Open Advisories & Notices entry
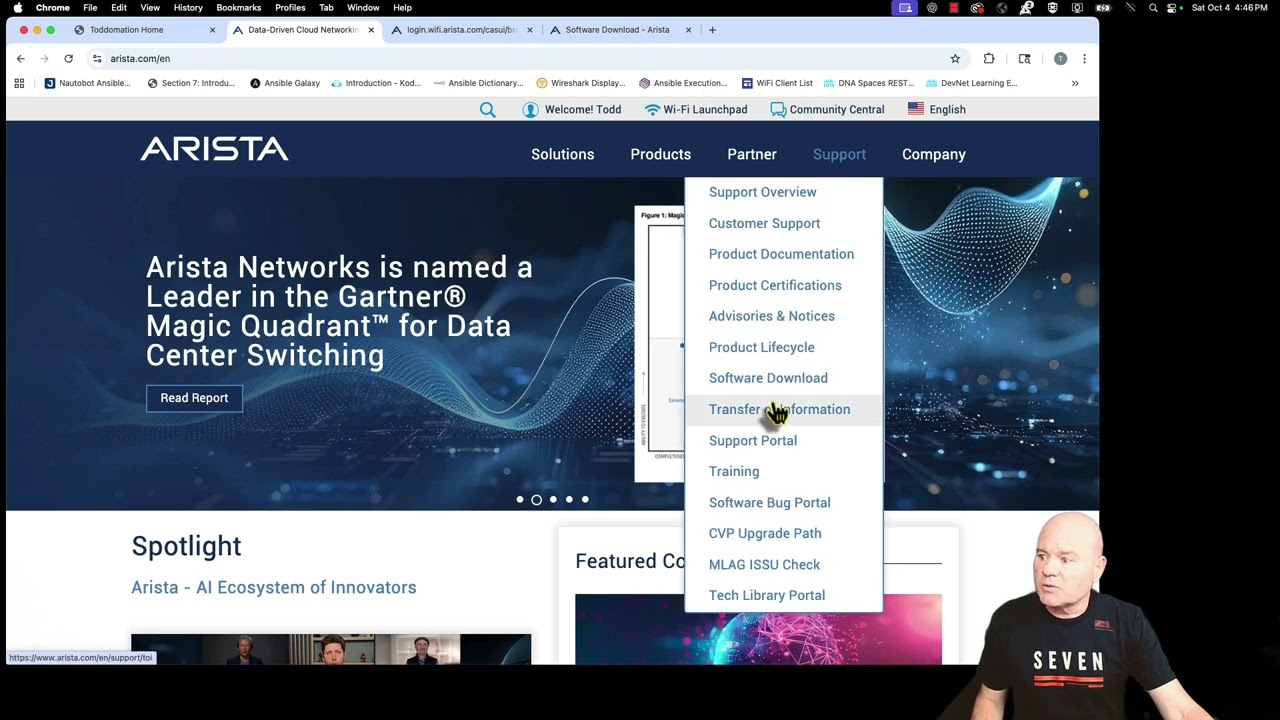 [x=771, y=316]
